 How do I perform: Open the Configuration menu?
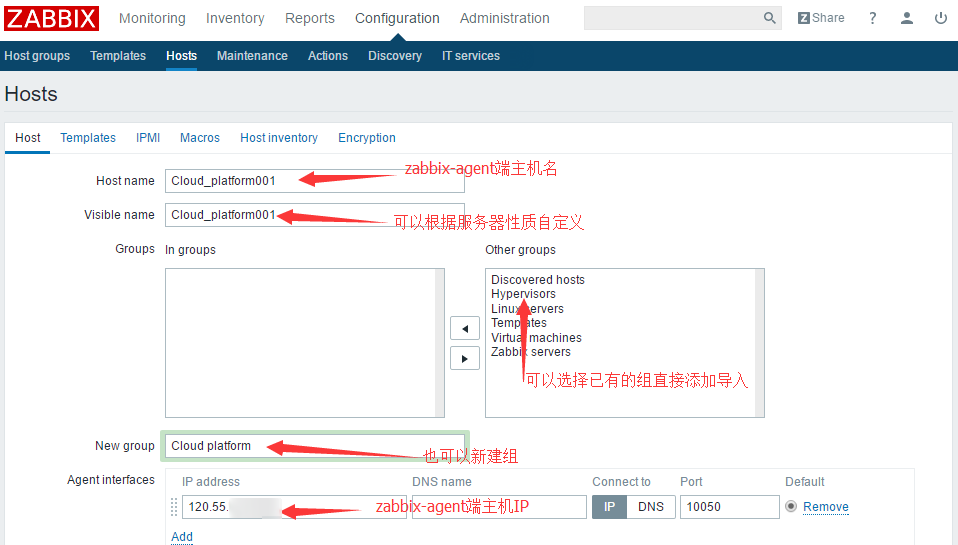click(x=397, y=18)
